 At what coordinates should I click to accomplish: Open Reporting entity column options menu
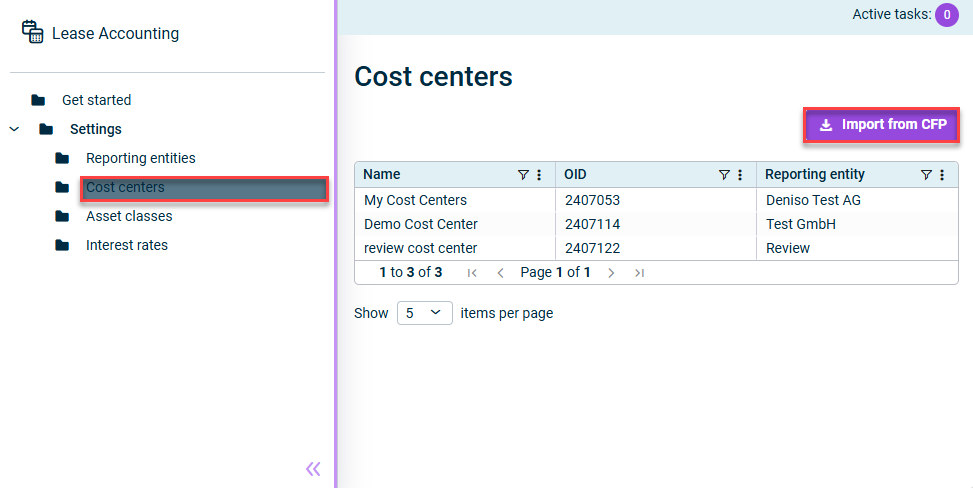click(942, 175)
